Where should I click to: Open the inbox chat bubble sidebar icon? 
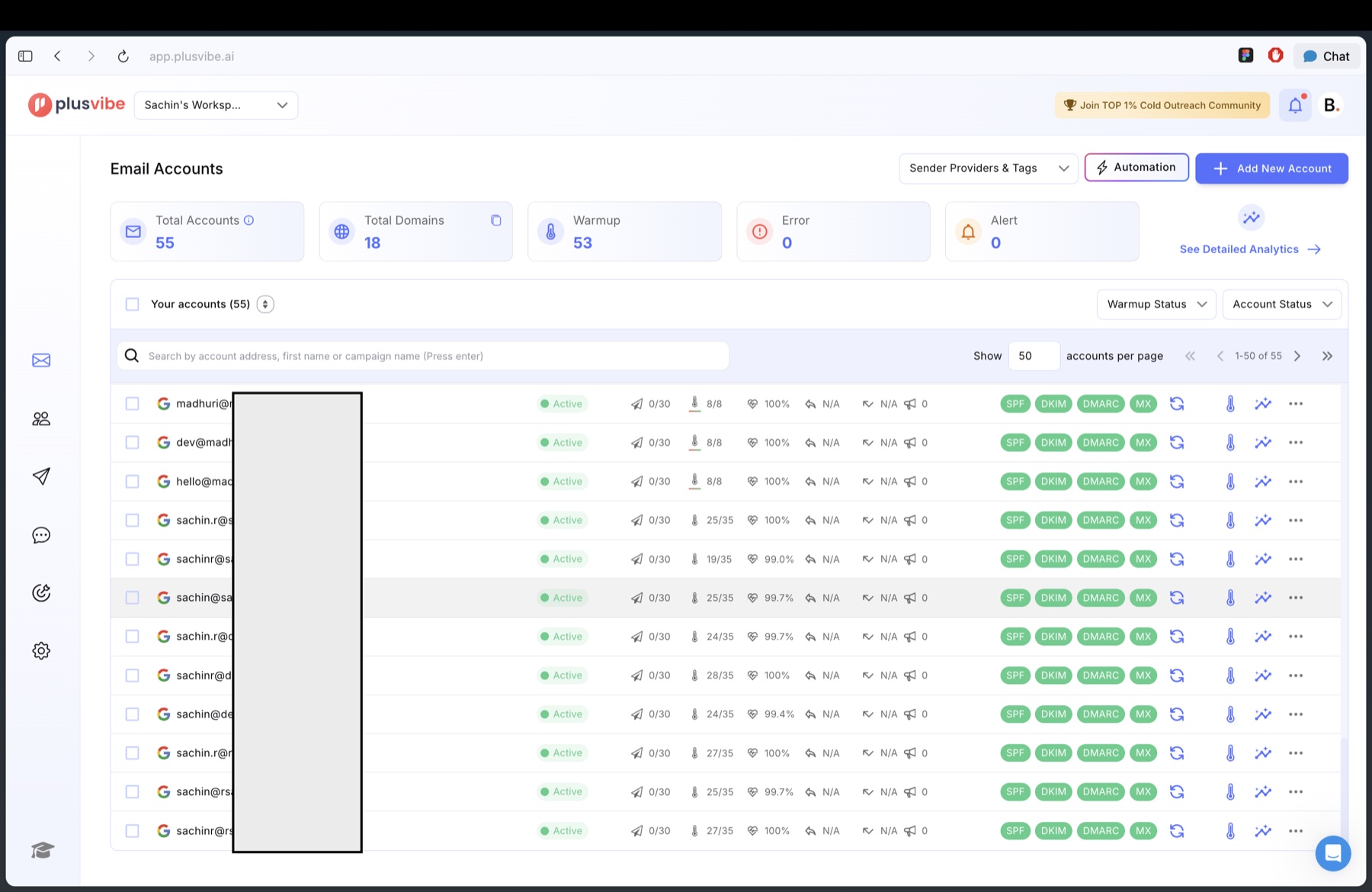click(x=41, y=535)
